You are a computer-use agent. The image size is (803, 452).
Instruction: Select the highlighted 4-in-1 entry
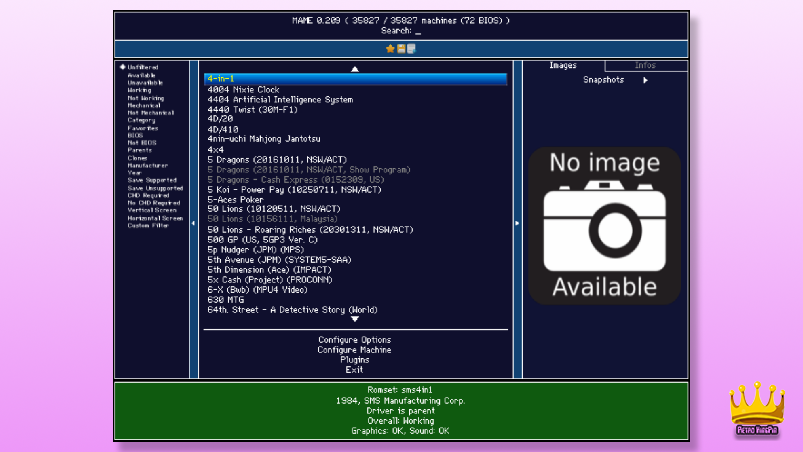coord(355,79)
